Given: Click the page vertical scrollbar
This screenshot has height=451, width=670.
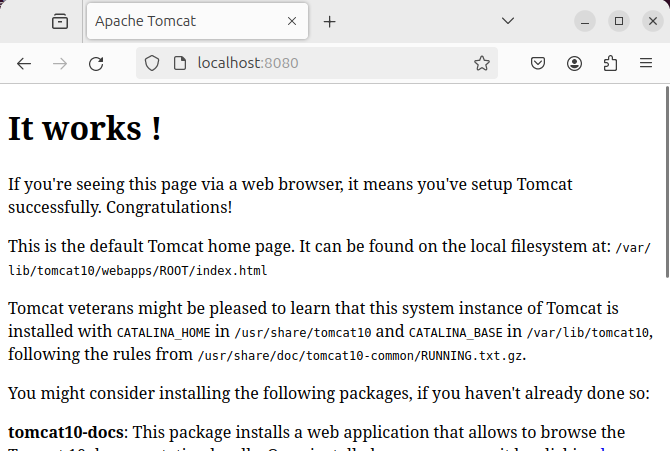Looking at the screenshot, I should pos(667,182).
